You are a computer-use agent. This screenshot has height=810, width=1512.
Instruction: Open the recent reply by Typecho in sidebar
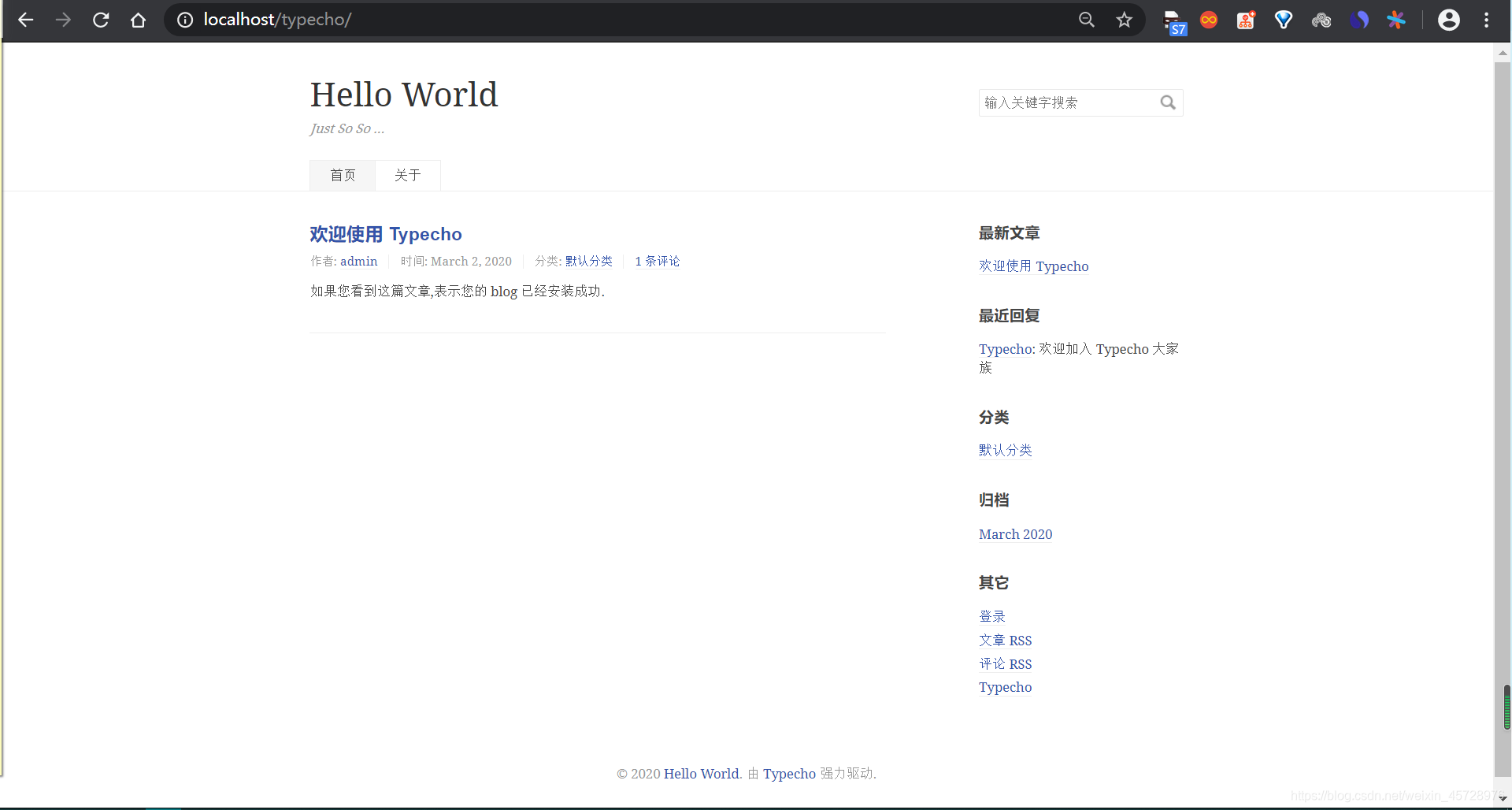1006,349
